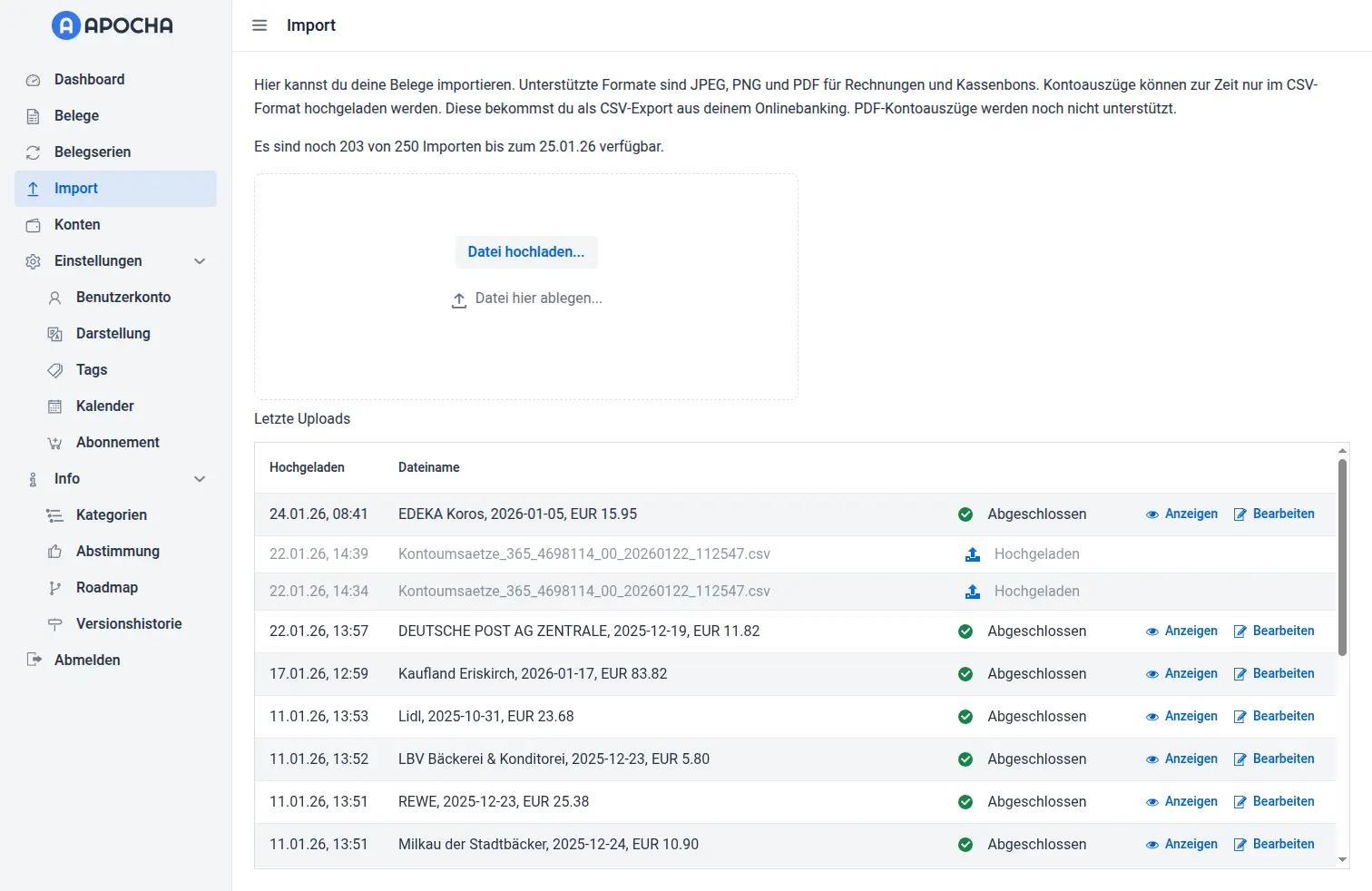This screenshot has height=891, width=1372.
Task: Click the Abmelden logout icon
Action: pos(33,660)
